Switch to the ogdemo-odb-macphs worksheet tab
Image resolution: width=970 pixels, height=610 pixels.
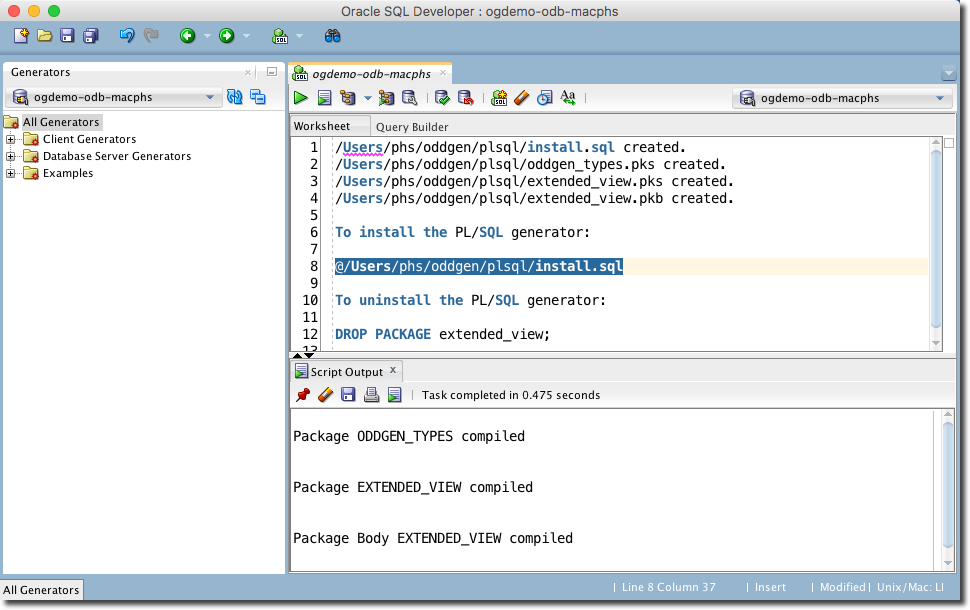tap(371, 74)
